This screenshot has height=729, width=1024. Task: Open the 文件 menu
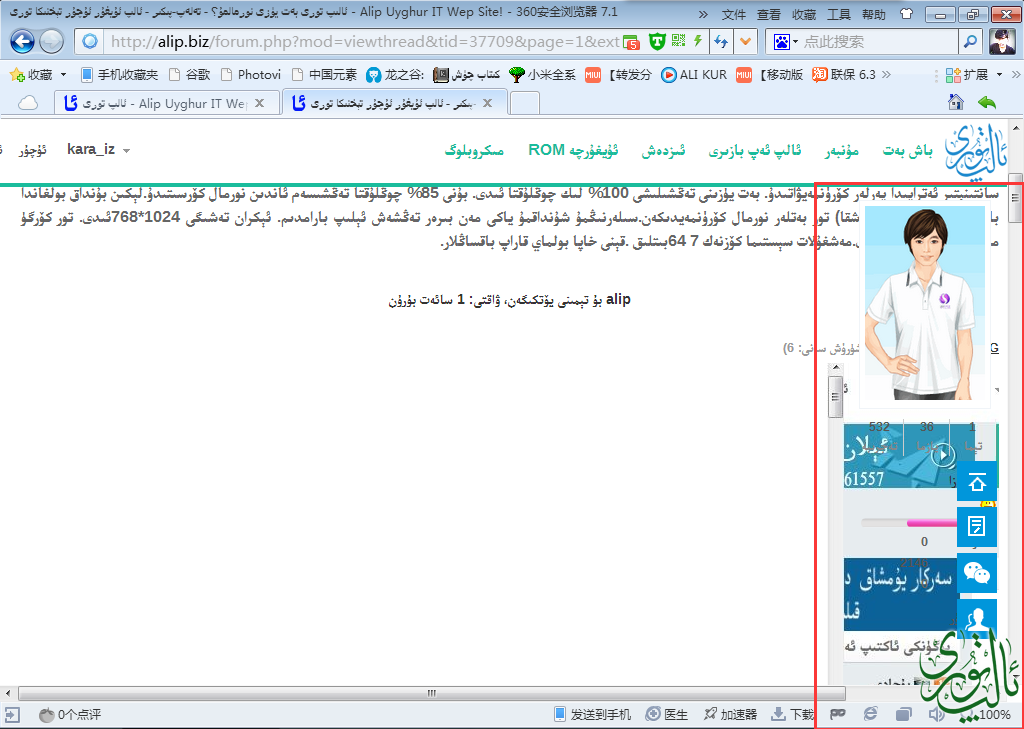point(733,14)
